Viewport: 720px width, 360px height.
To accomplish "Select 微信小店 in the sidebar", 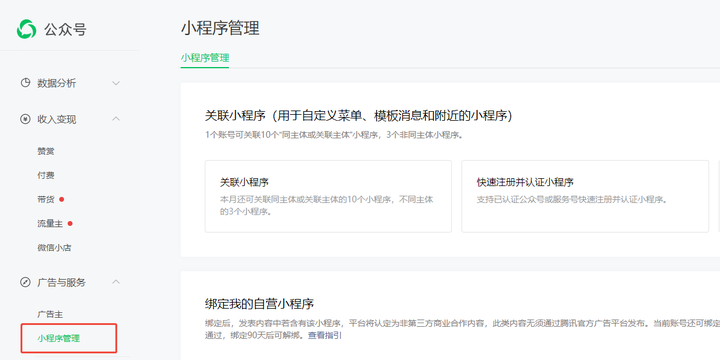I will click(54, 248).
